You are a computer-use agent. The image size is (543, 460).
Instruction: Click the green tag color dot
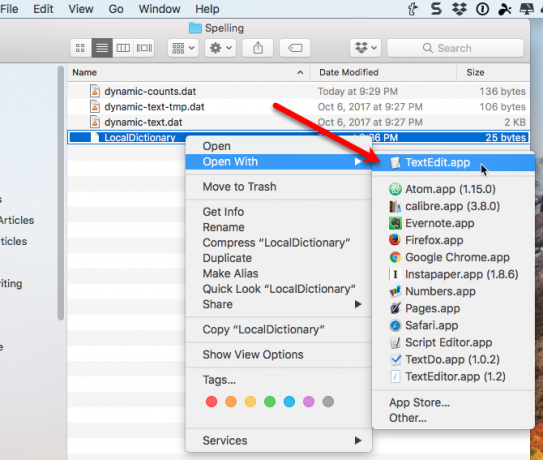point(270,402)
